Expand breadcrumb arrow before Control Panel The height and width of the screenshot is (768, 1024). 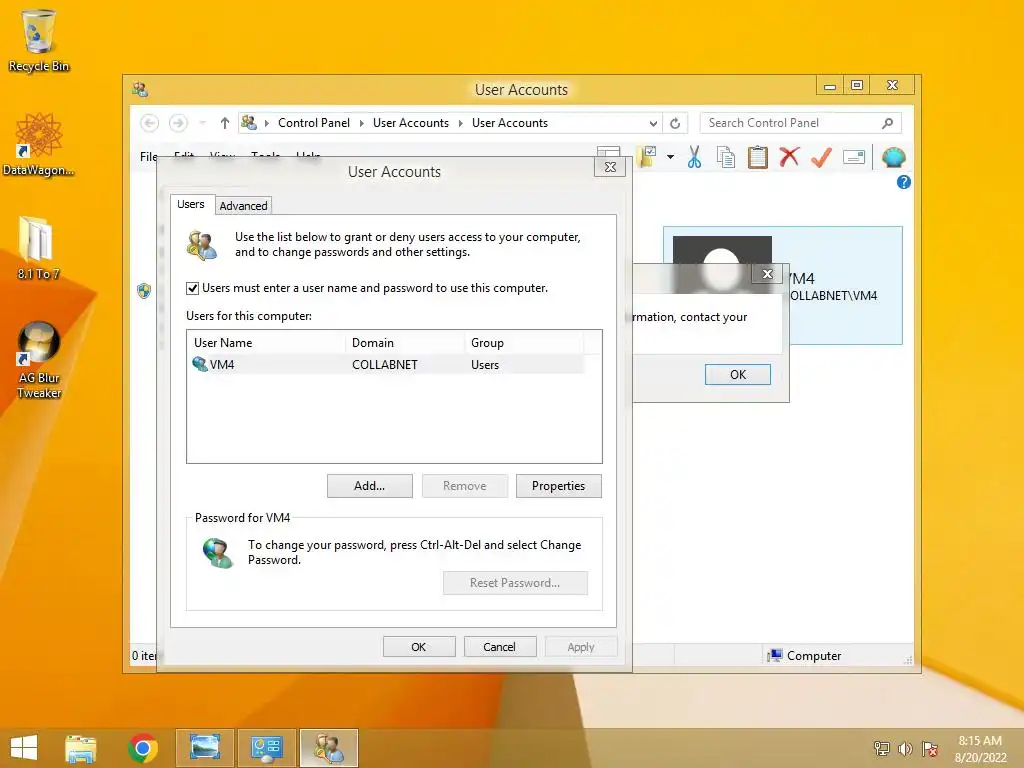[266, 123]
